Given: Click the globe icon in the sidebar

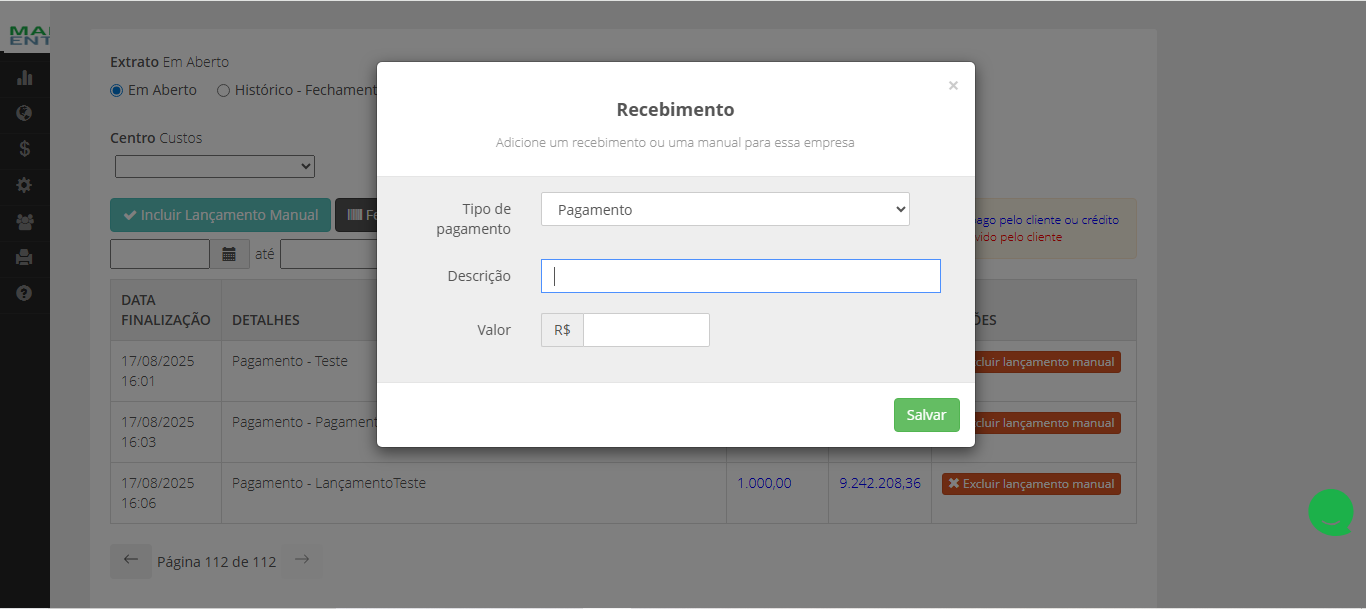Looking at the screenshot, I should click(x=25, y=113).
